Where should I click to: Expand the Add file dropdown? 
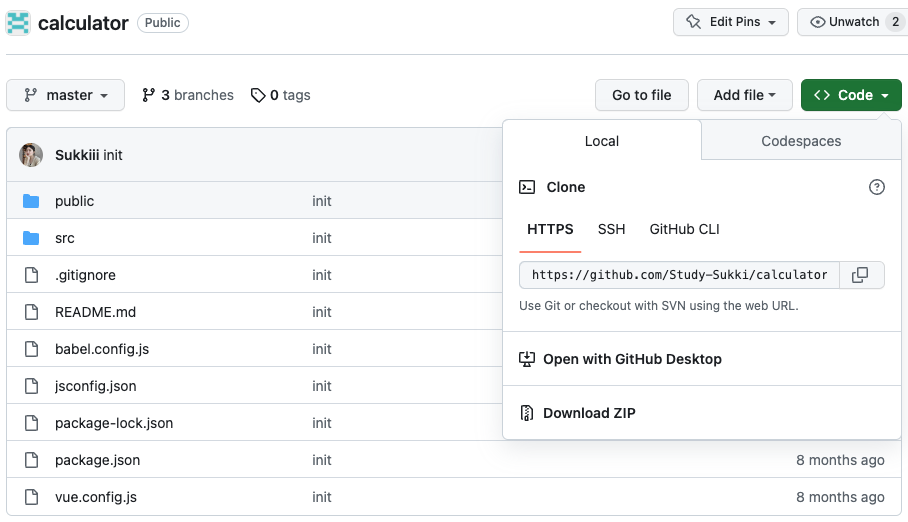(744, 95)
